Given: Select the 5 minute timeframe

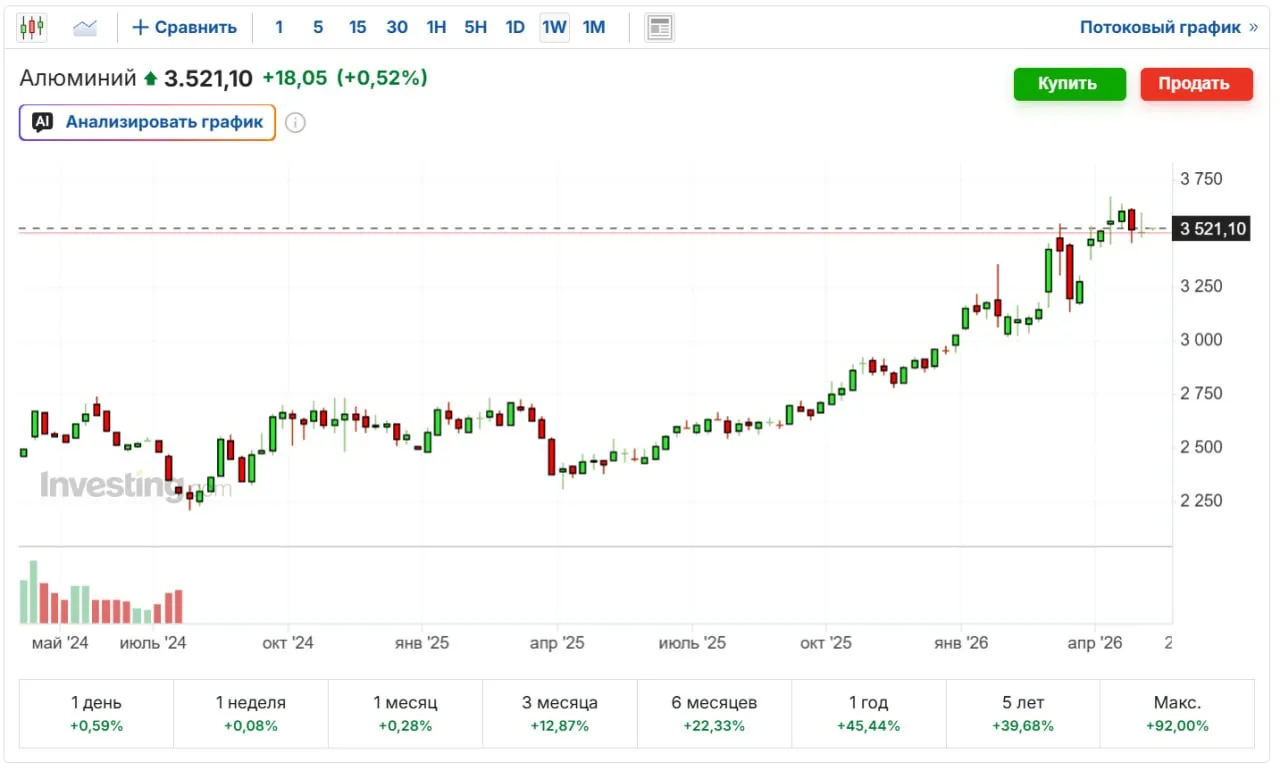Looking at the screenshot, I should (318, 27).
